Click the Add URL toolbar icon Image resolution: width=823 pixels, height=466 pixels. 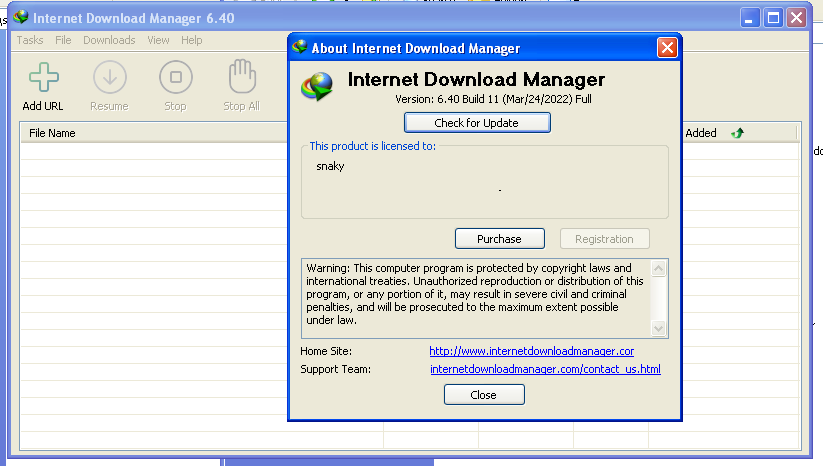point(44,77)
